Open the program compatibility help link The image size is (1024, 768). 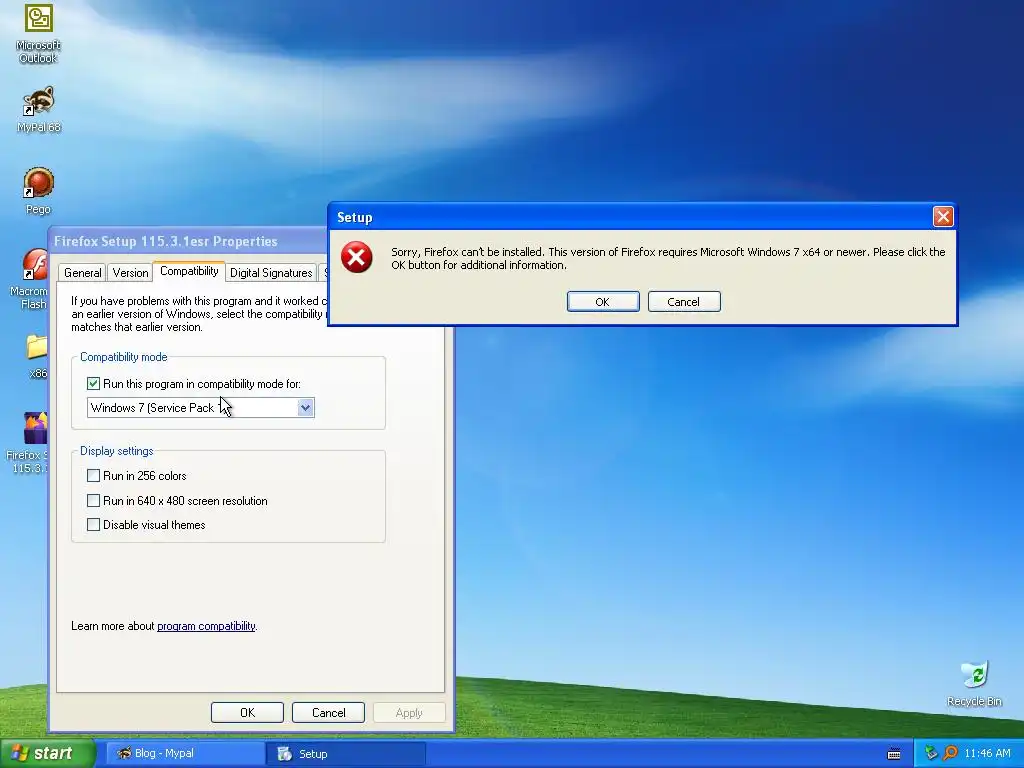tap(206, 626)
